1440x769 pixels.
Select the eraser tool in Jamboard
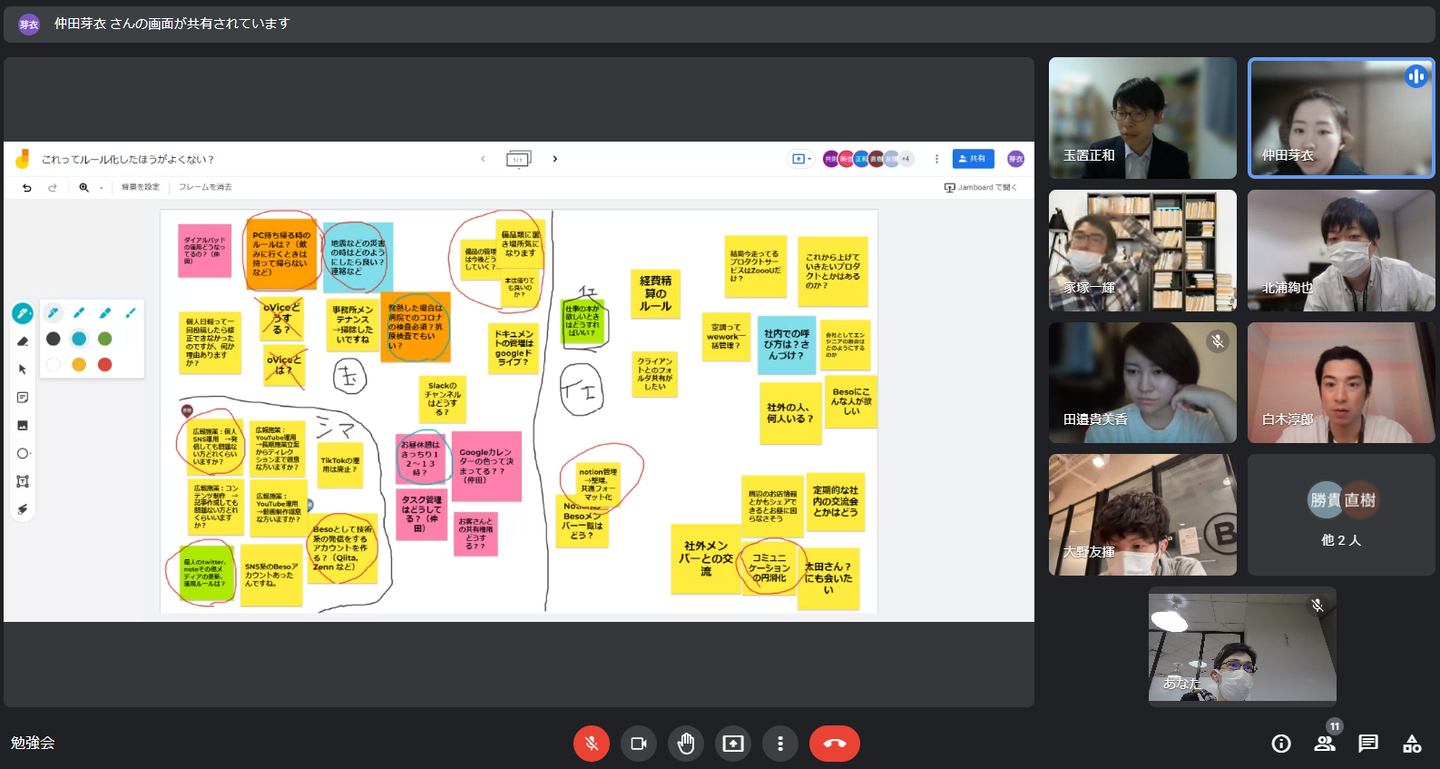[22, 341]
